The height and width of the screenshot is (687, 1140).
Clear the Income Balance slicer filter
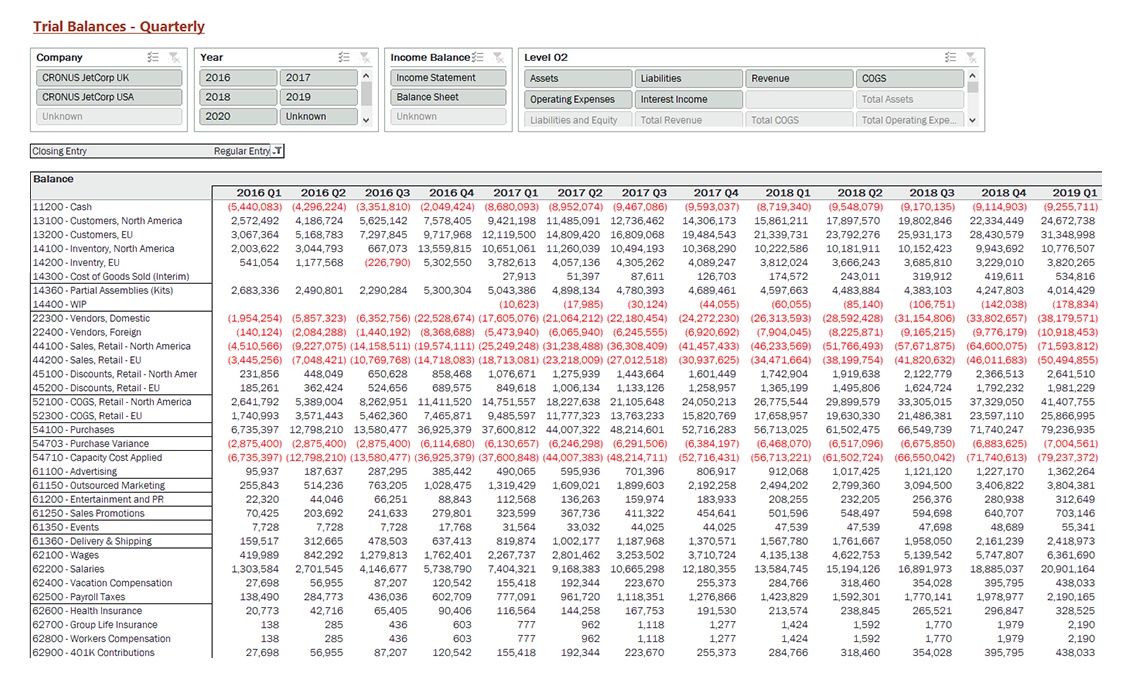click(499, 57)
